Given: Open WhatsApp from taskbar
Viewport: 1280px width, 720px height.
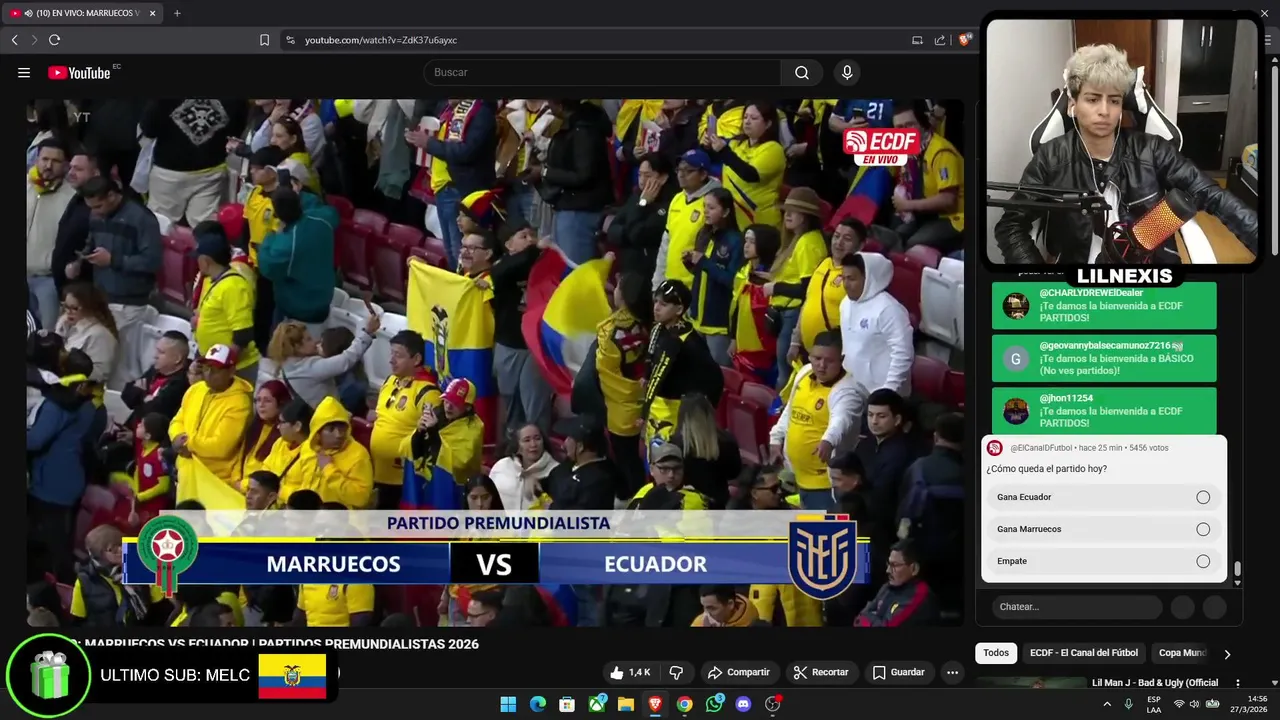Looking at the screenshot, I should point(714,704).
